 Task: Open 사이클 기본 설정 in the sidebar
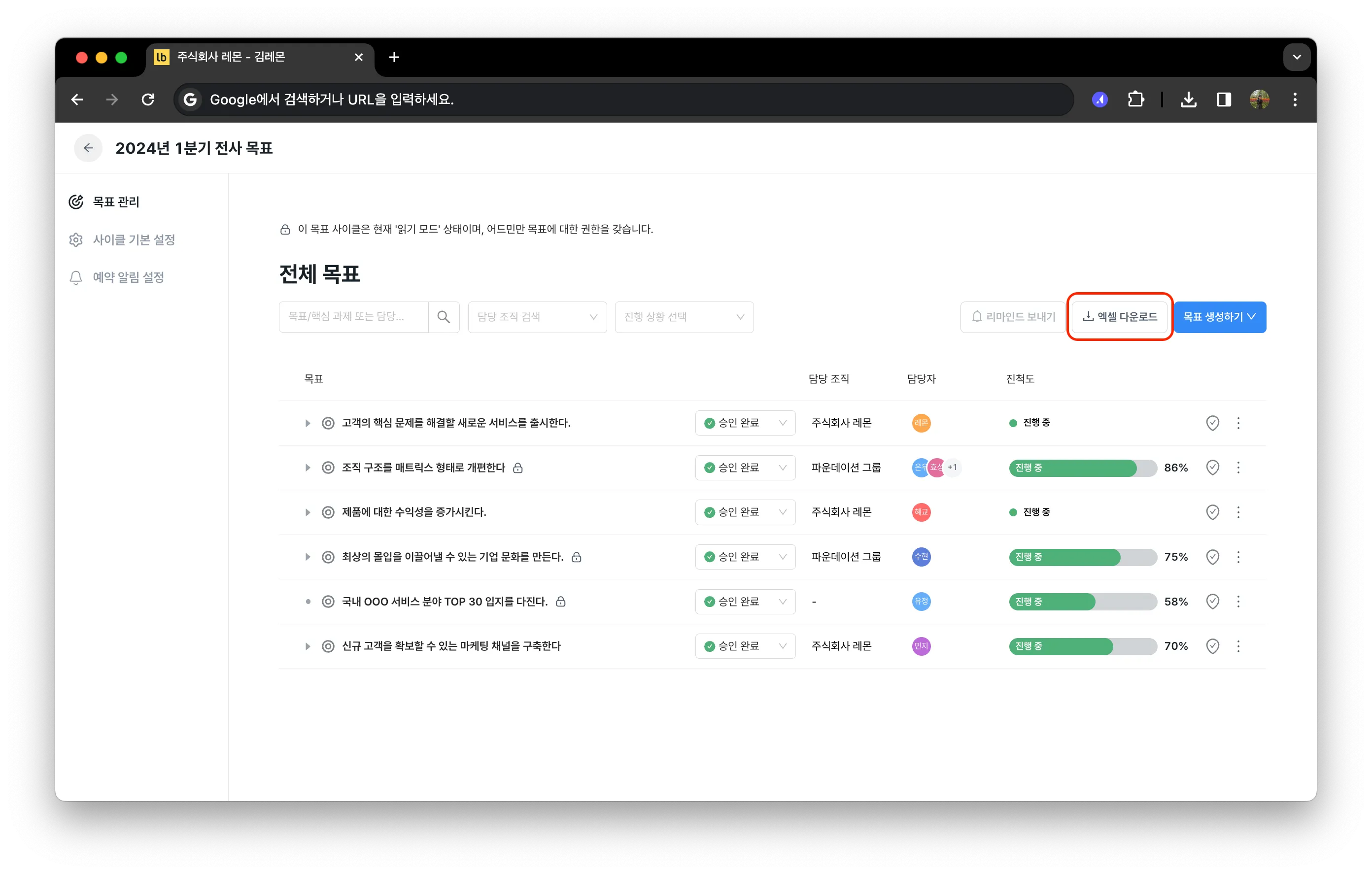pos(122,239)
